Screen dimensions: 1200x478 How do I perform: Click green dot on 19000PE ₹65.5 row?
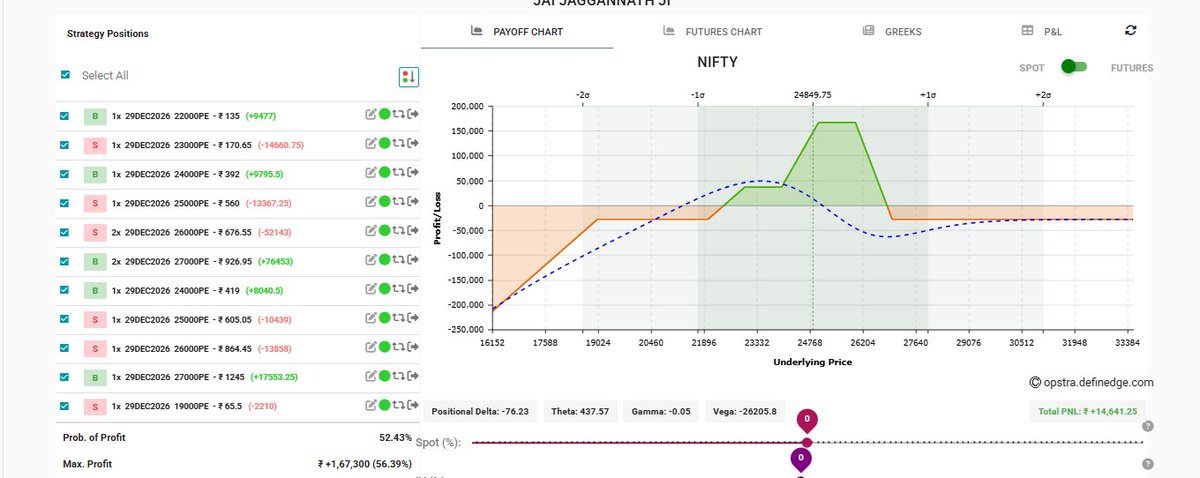click(x=384, y=407)
